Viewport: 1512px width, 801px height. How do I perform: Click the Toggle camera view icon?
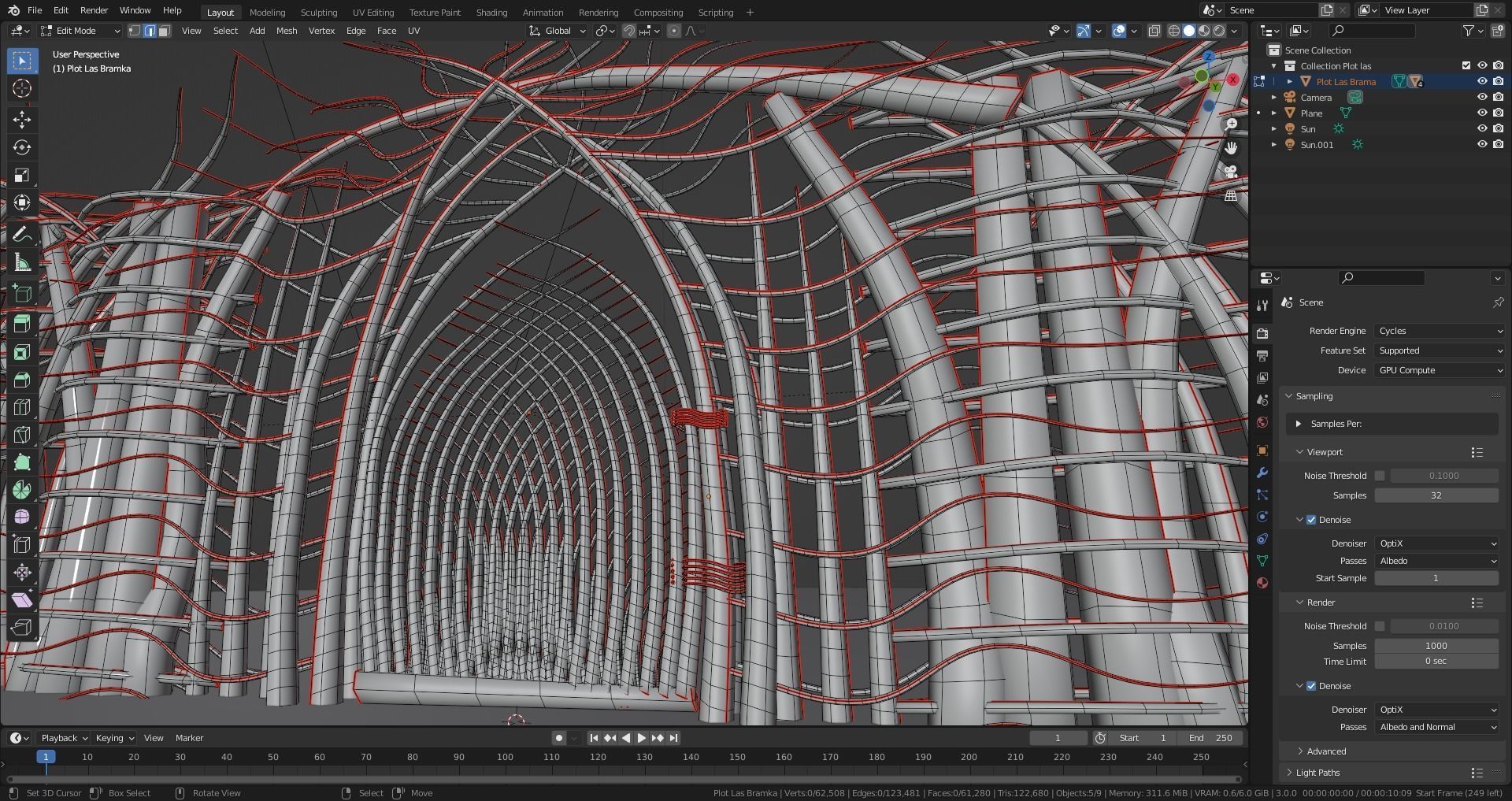pyautogui.click(x=1231, y=172)
